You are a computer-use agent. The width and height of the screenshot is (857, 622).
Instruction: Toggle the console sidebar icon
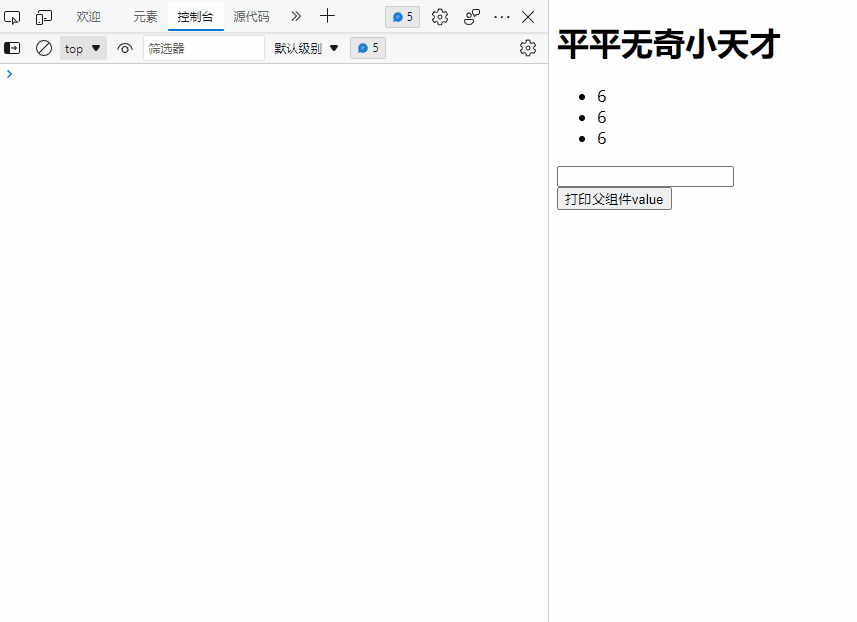pyautogui.click(x=12, y=47)
